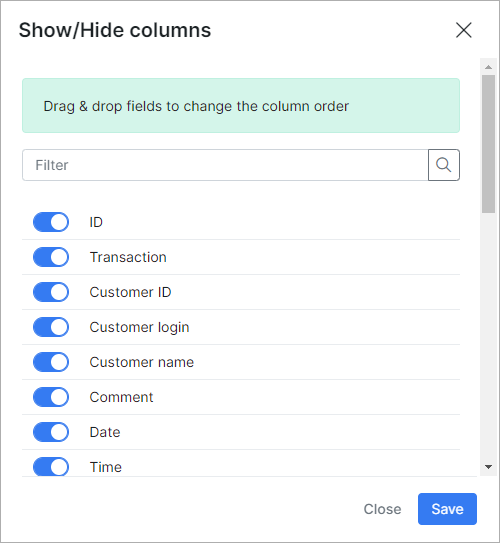Viewport: 500px width, 543px height.
Task: Close the dialog with the X icon
Action: pyautogui.click(x=464, y=30)
